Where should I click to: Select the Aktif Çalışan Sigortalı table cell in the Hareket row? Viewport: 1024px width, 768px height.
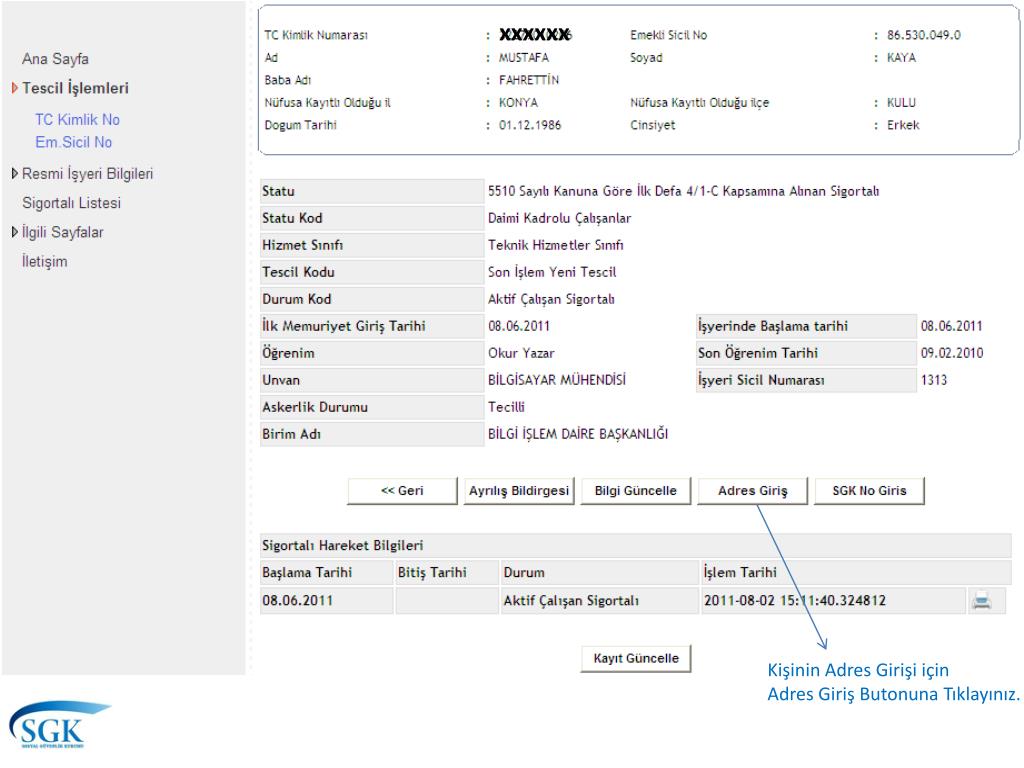[x=600, y=600]
